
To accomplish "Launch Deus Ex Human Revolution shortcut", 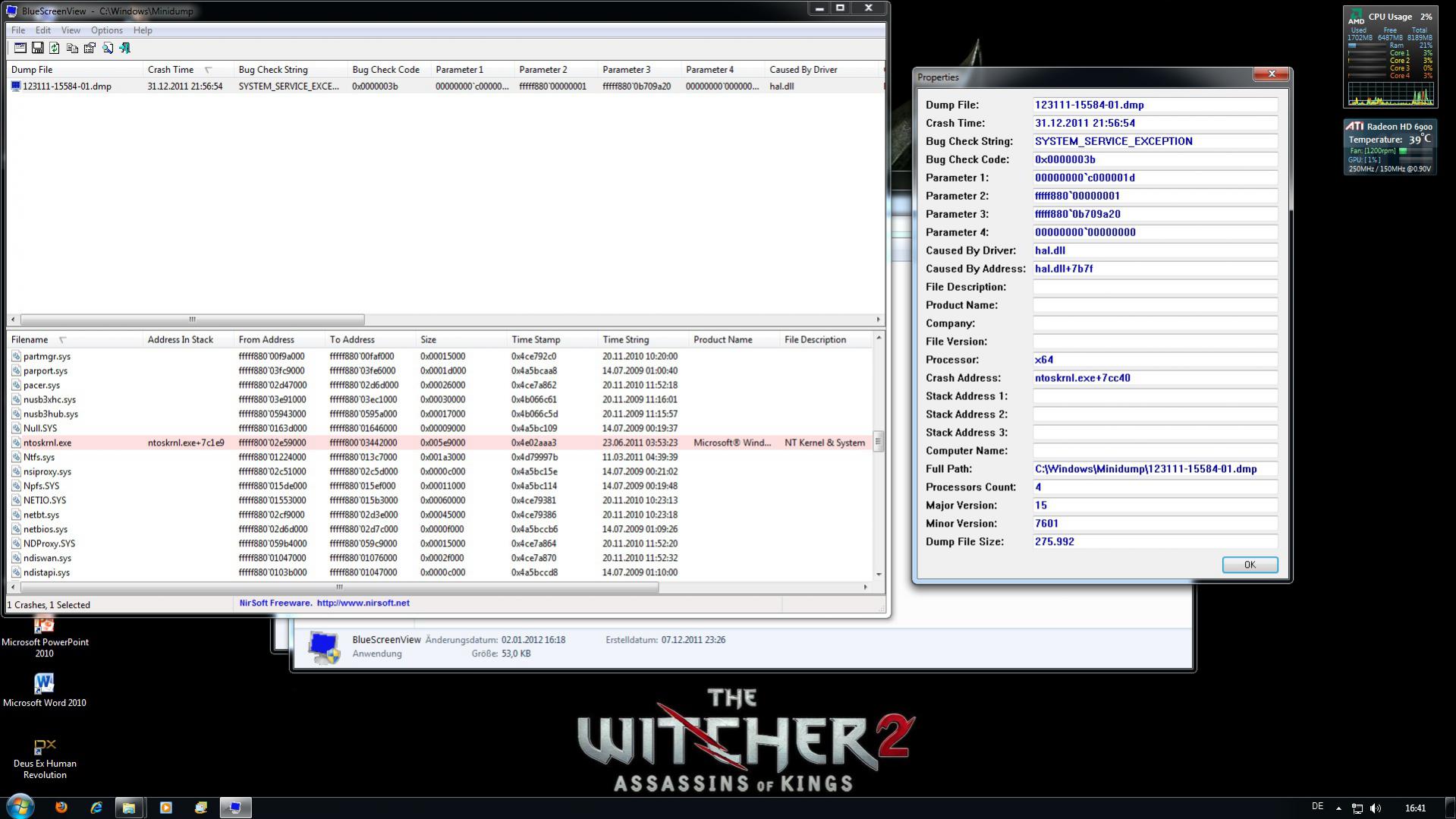I will tap(45, 758).
